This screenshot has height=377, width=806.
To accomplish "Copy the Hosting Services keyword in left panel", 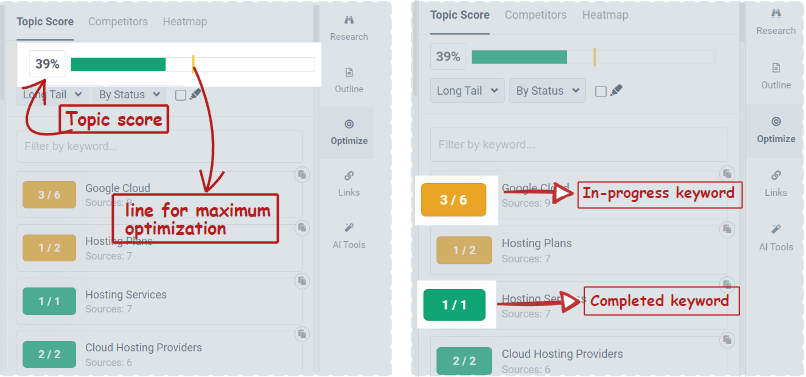I will [x=302, y=281].
